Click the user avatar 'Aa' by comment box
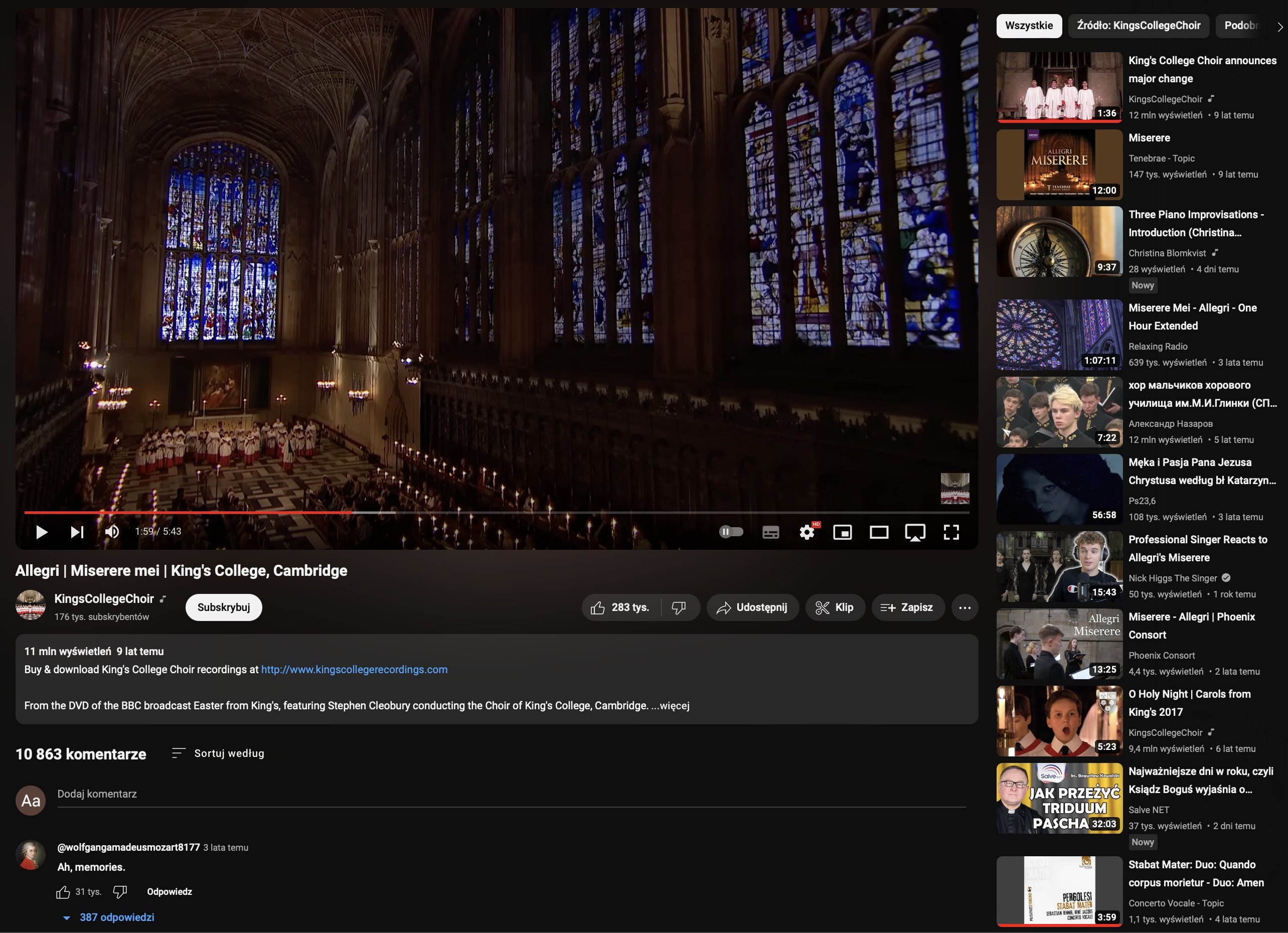The height and width of the screenshot is (933, 1288). click(30, 801)
